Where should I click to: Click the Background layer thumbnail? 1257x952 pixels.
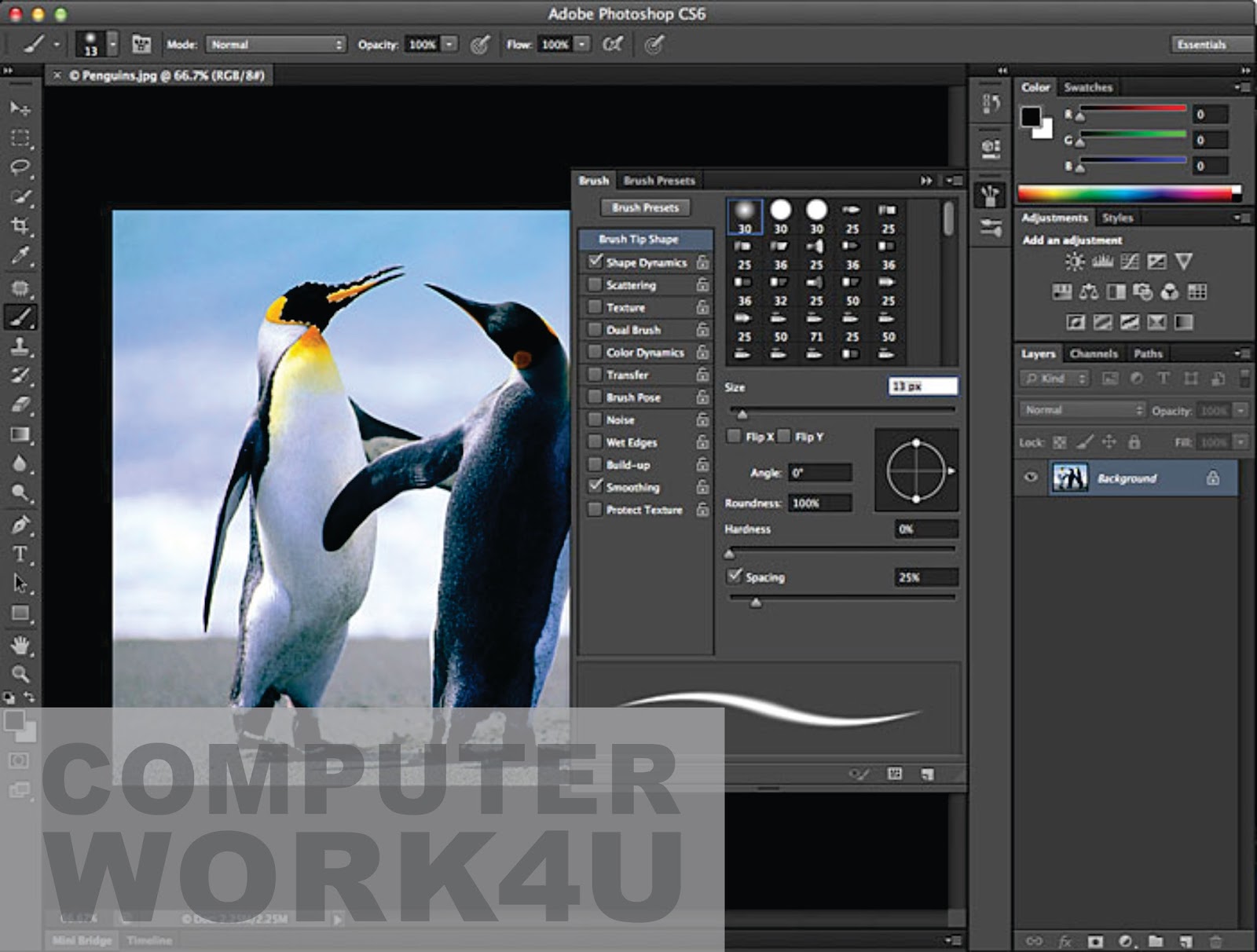click(x=1069, y=478)
